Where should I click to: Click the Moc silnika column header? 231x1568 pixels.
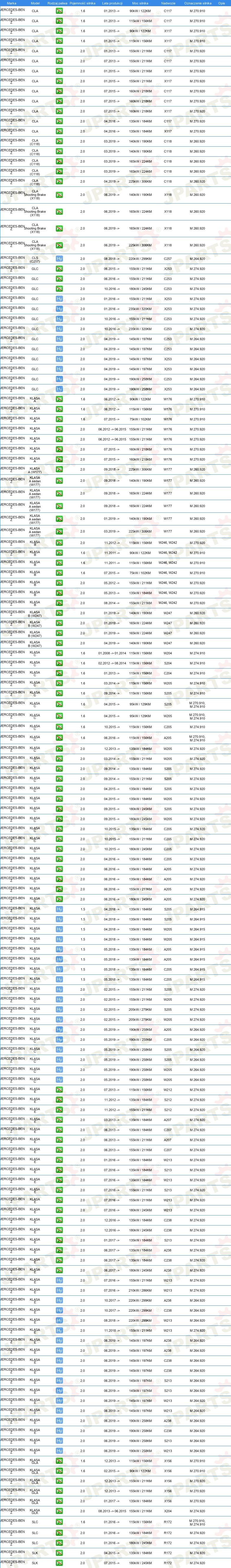click(x=140, y=3)
